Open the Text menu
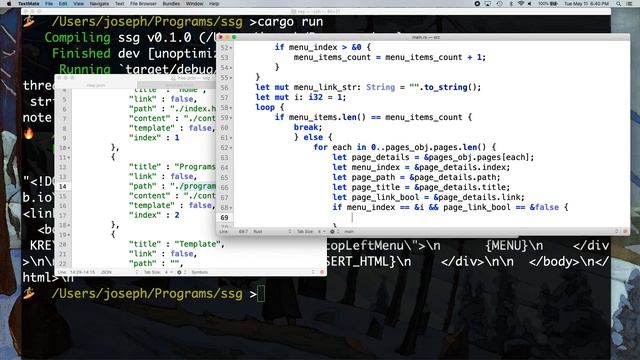Image resolution: width=640 pixels, height=360 pixels. [x=120, y=4]
